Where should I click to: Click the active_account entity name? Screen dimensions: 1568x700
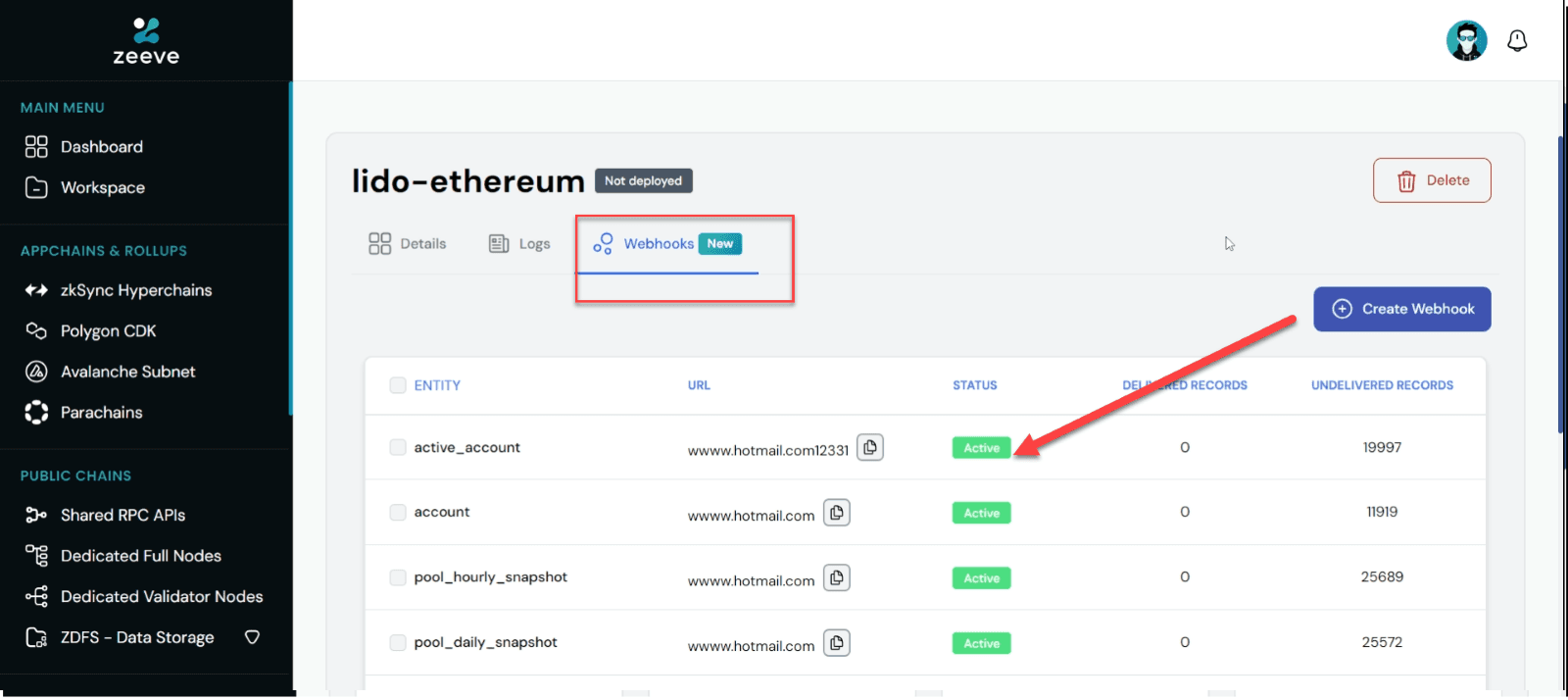[466, 447]
